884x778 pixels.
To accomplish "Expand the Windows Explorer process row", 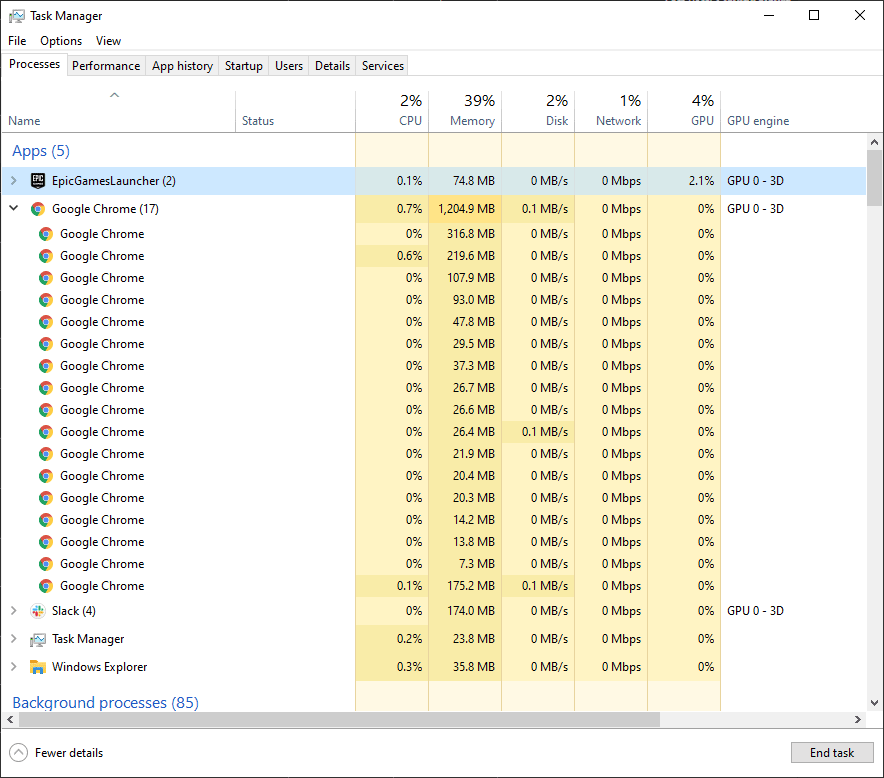I will pyautogui.click(x=14, y=666).
